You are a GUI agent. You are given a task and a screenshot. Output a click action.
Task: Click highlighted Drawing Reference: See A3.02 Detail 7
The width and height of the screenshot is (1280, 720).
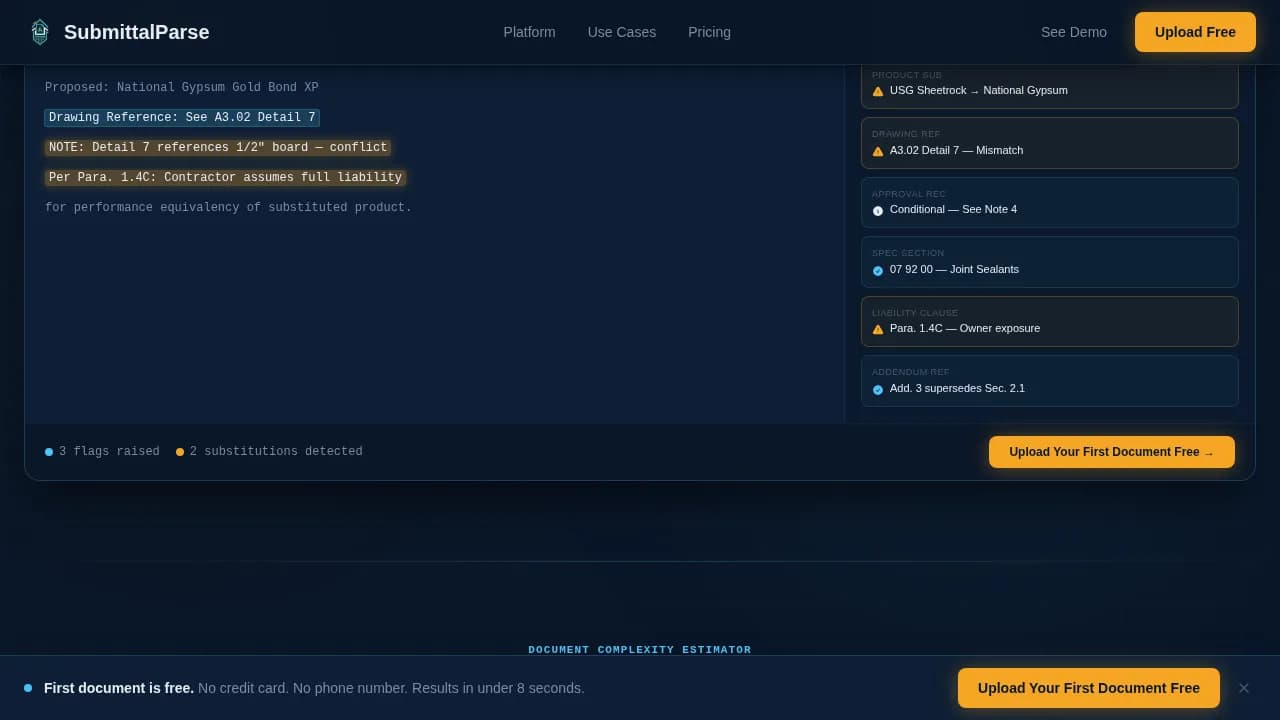point(182,118)
